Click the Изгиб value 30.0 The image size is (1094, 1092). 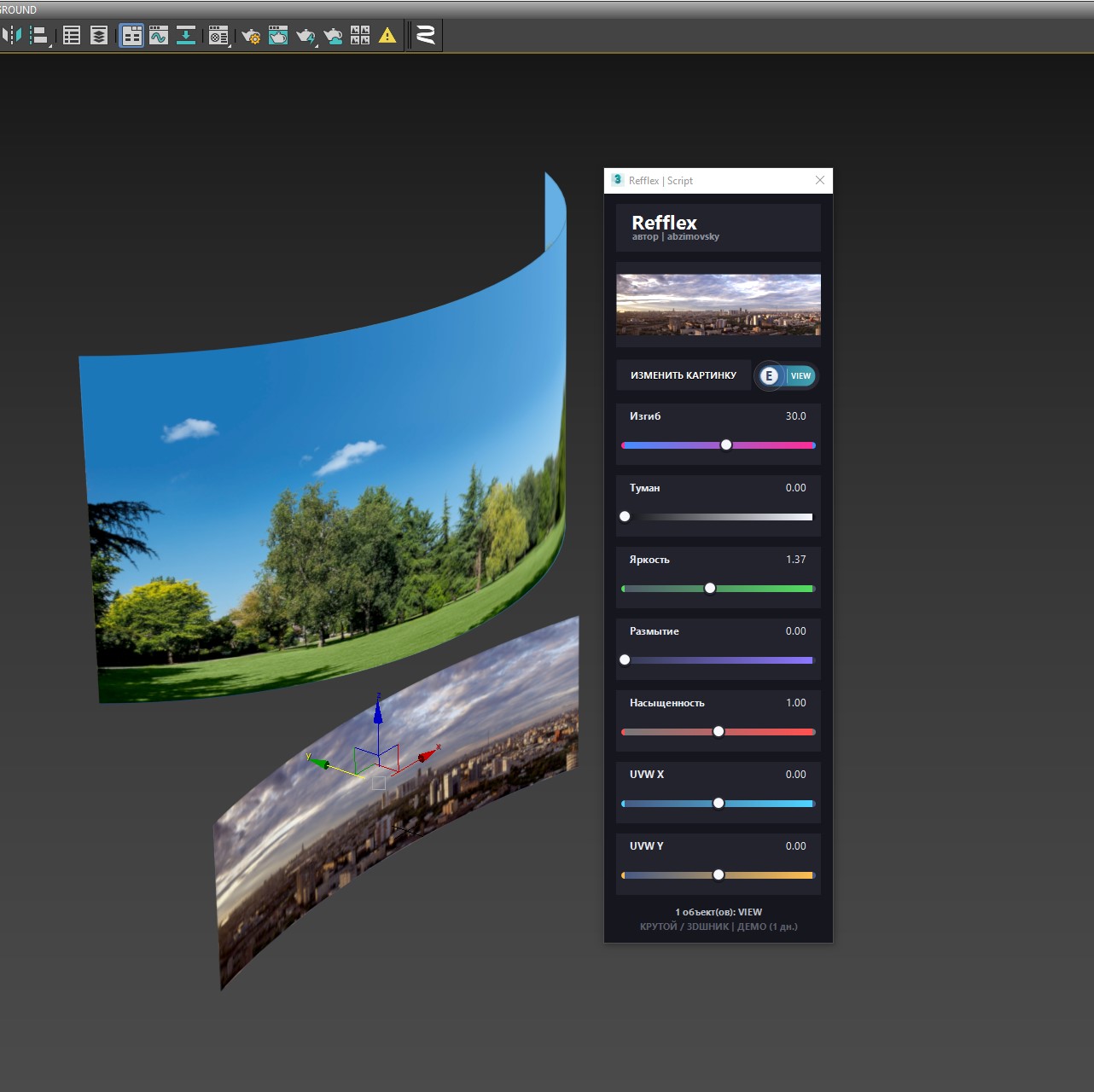[x=795, y=416]
